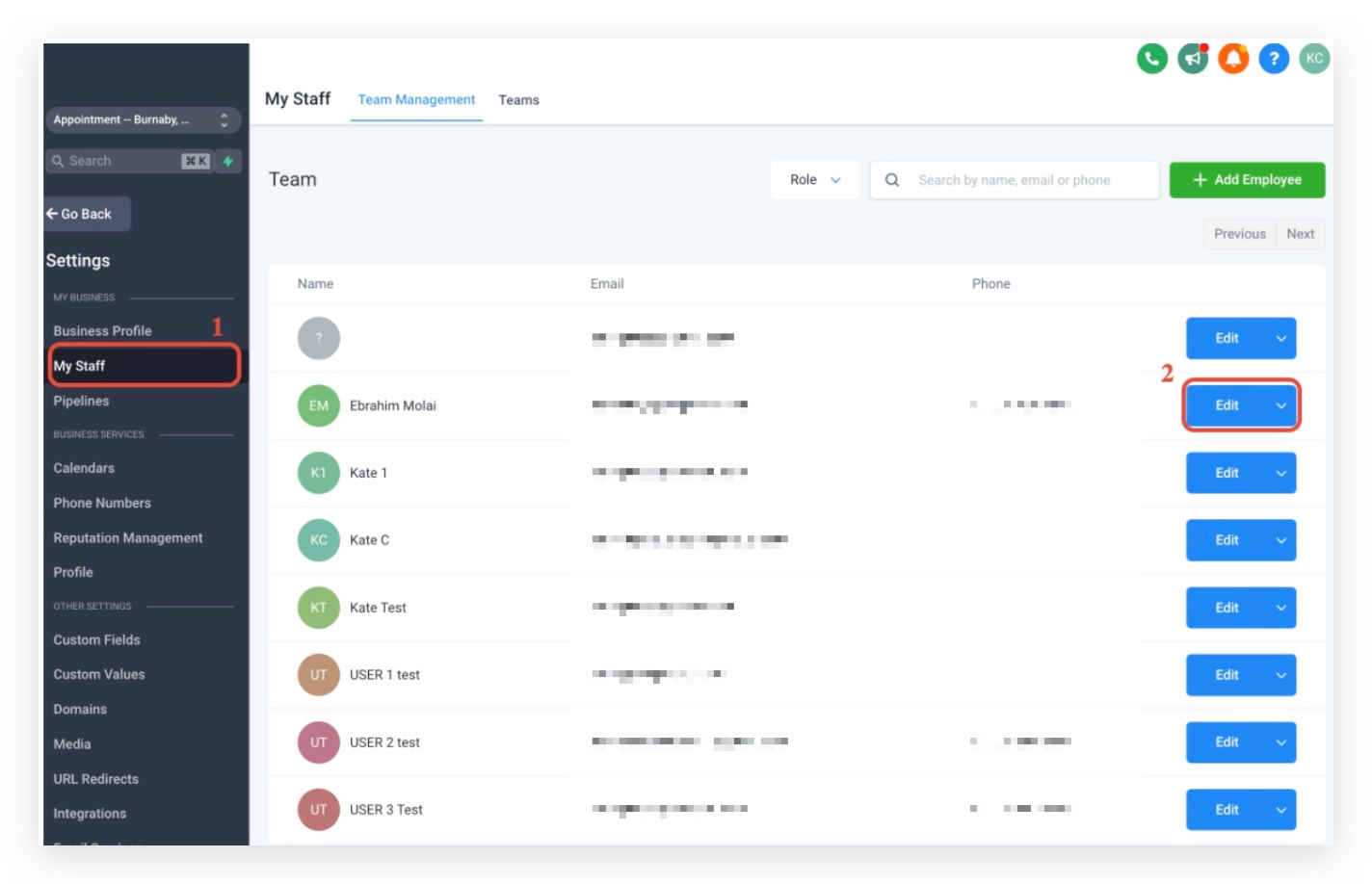This screenshot has height=884, width=1372.
Task: Open Domains settings
Action: pos(80,709)
